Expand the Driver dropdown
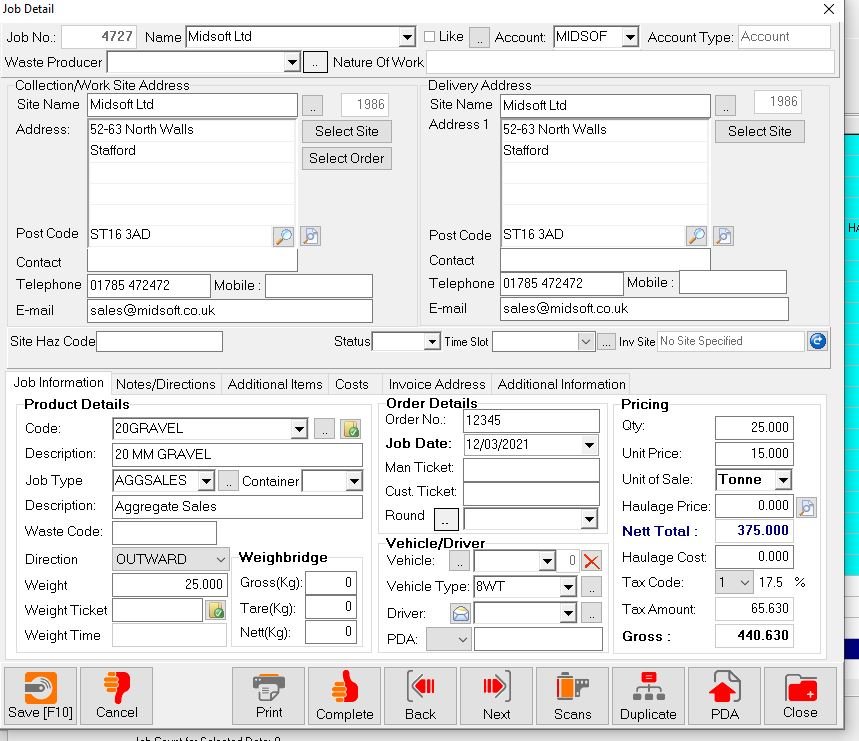 click(x=569, y=613)
